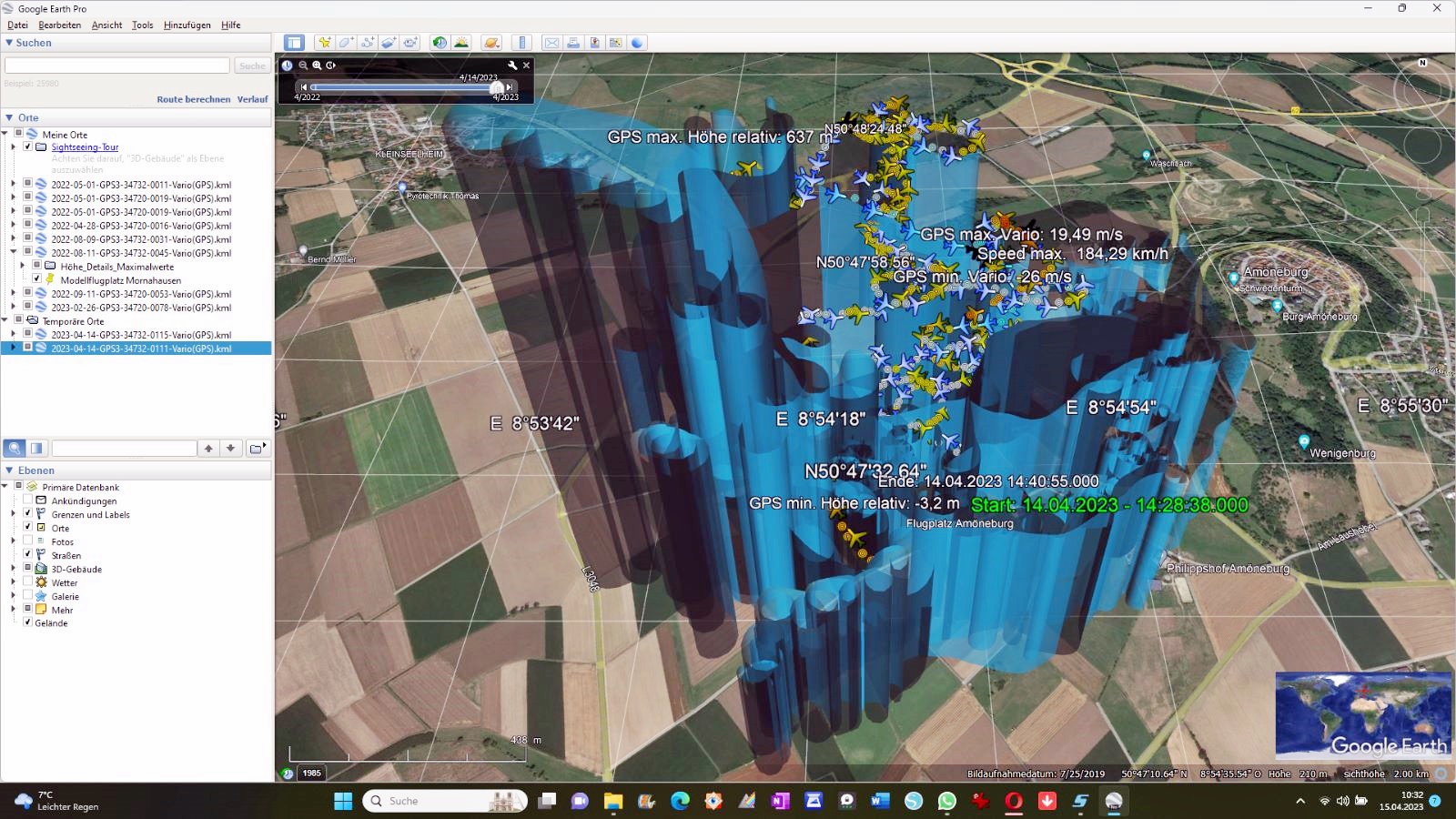Screen dimensions: 1456x819
Task: Click the time slider left range marker
Action: 314,87
